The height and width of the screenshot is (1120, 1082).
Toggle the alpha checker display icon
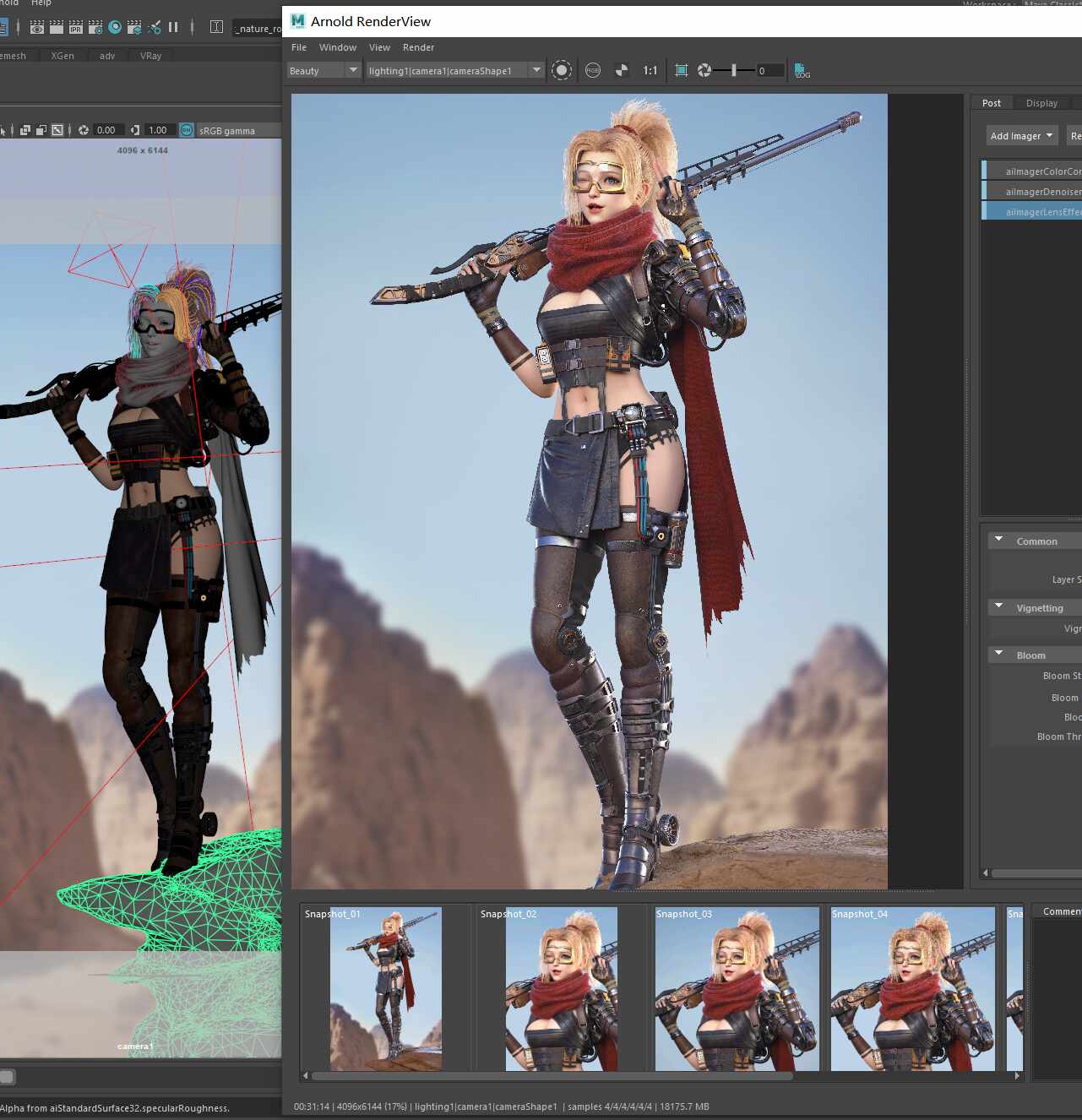click(x=622, y=70)
